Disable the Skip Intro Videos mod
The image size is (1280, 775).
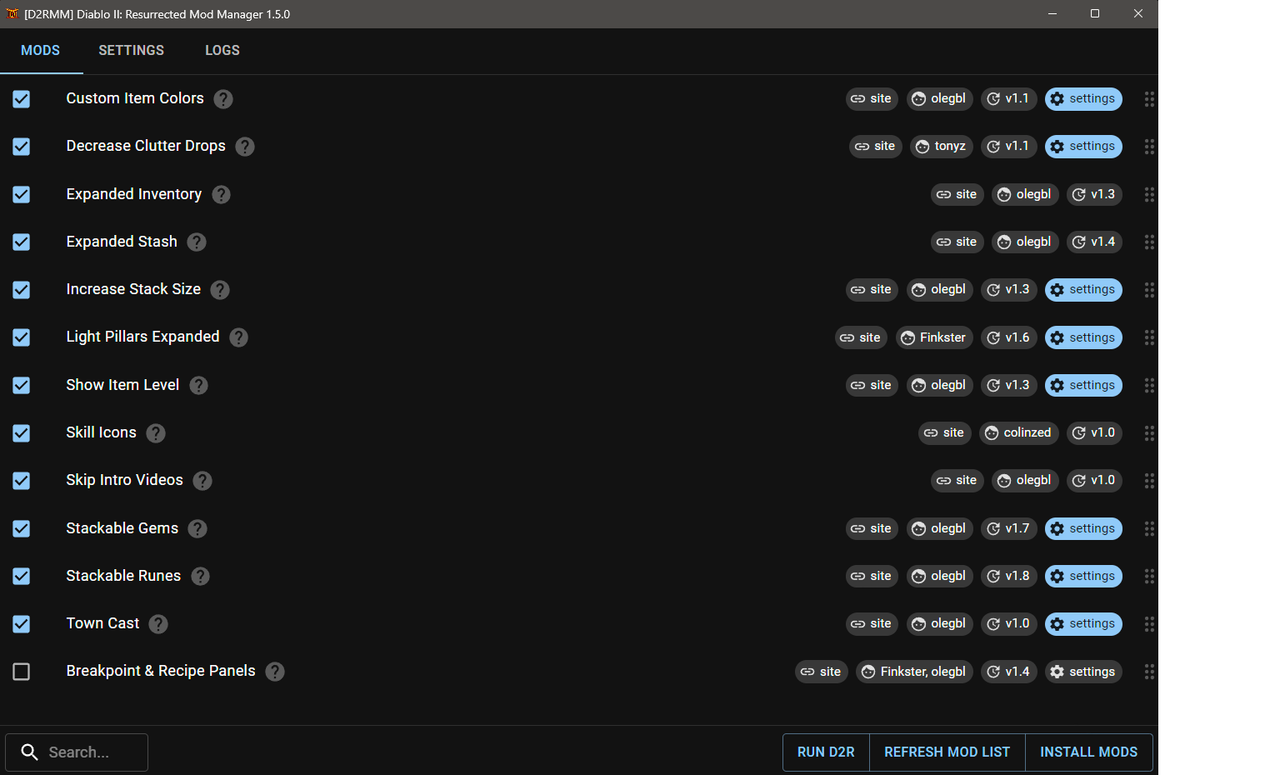[21, 480]
